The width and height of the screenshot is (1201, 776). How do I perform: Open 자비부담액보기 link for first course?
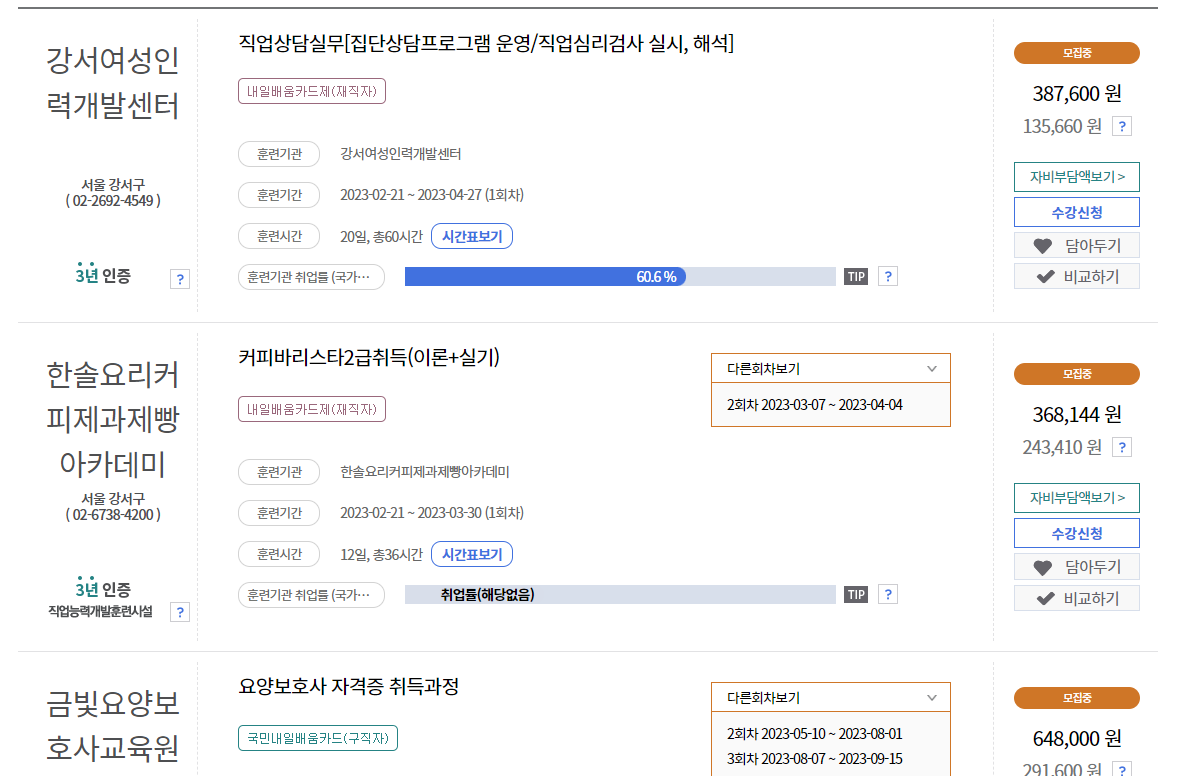(x=1076, y=176)
